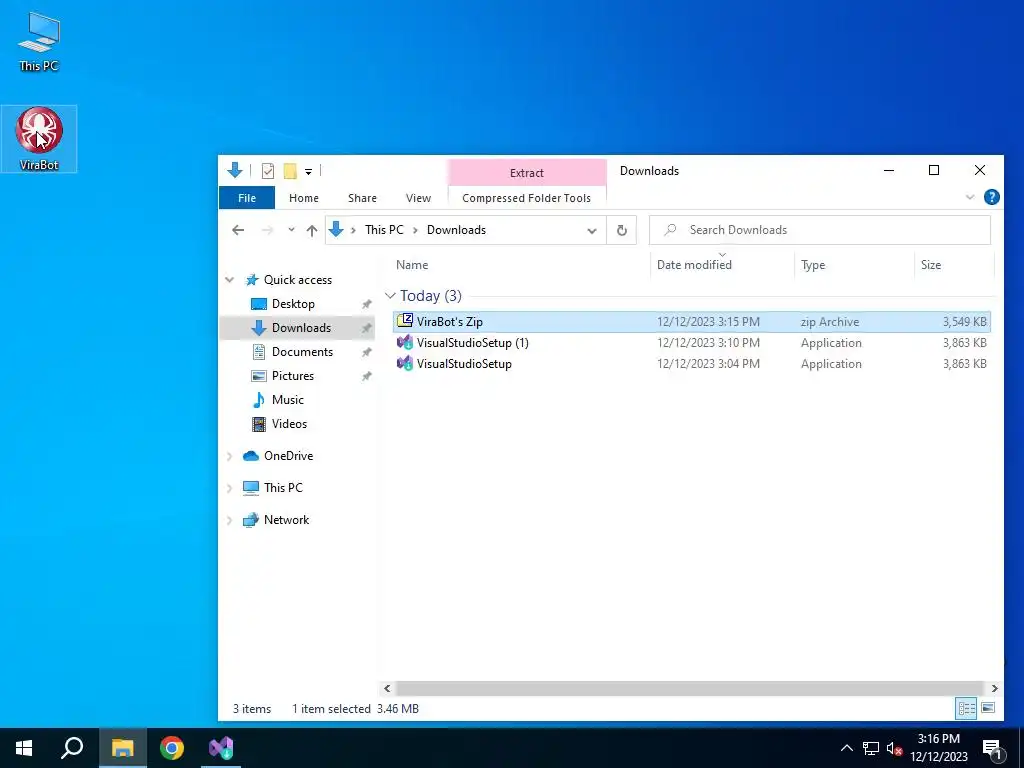The width and height of the screenshot is (1024, 768).
Task: Open the recent locations dropdown
Action: [x=291, y=230]
